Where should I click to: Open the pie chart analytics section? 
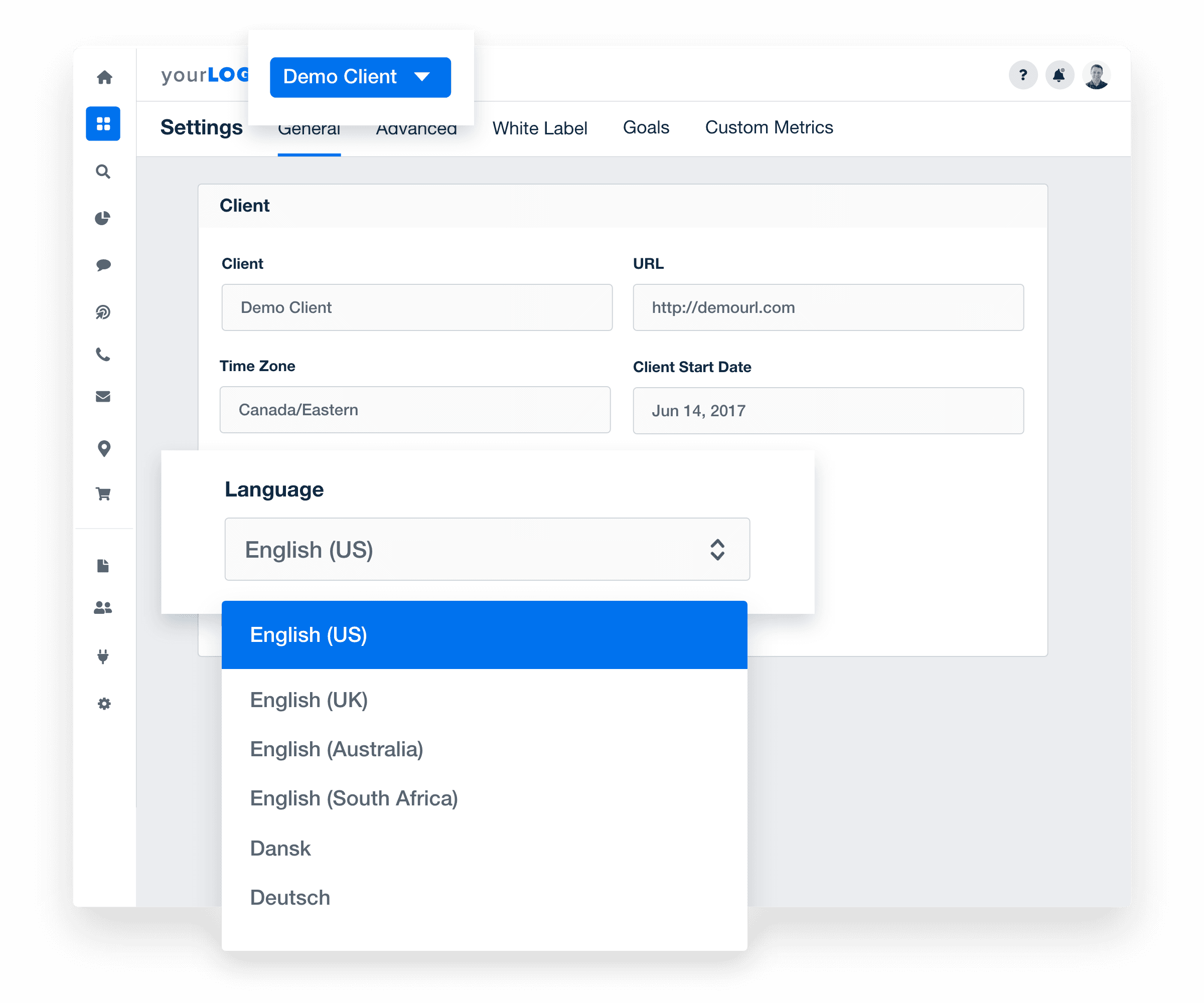coord(104,218)
